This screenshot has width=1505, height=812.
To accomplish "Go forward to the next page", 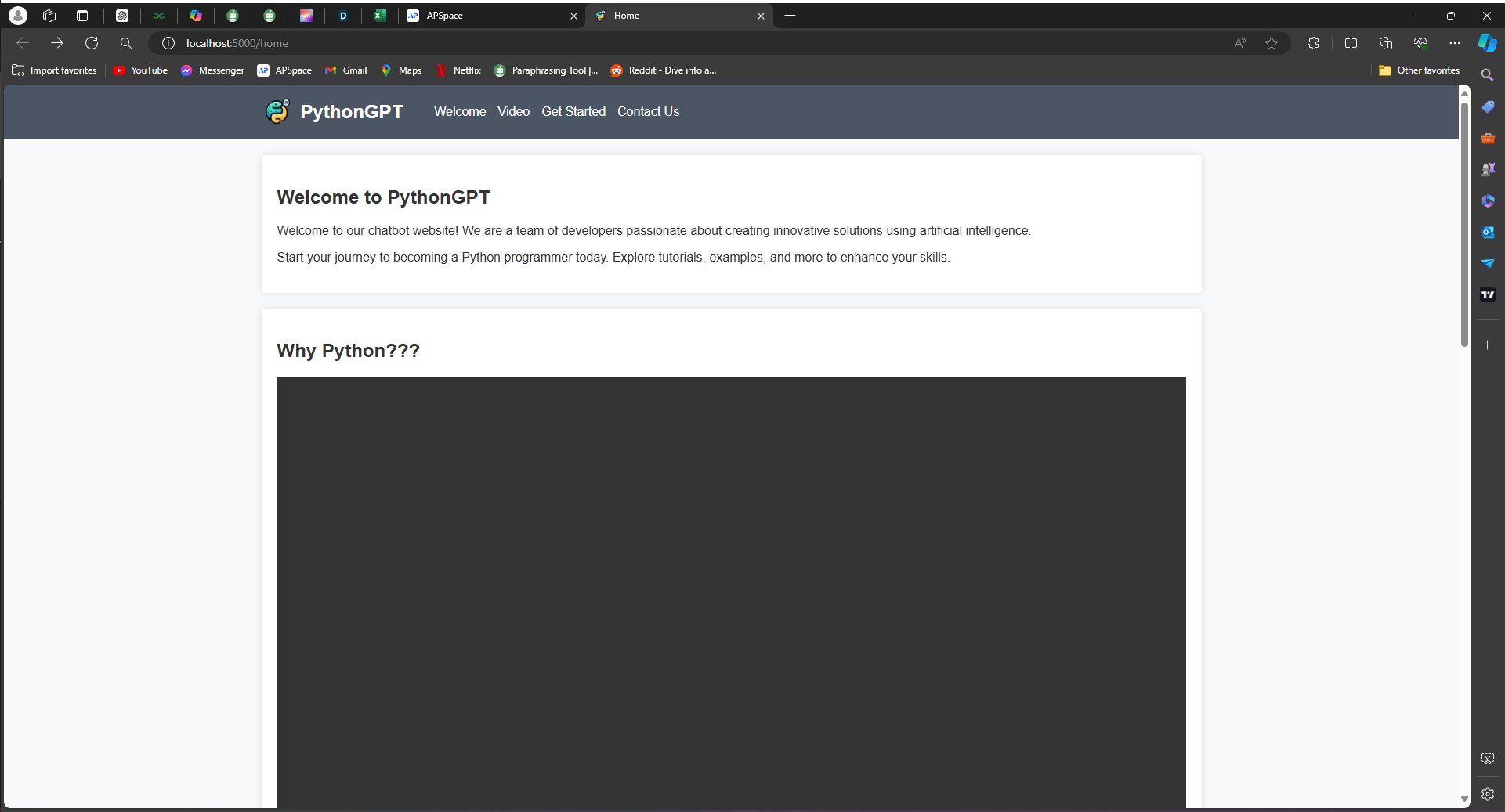I will [x=57, y=43].
